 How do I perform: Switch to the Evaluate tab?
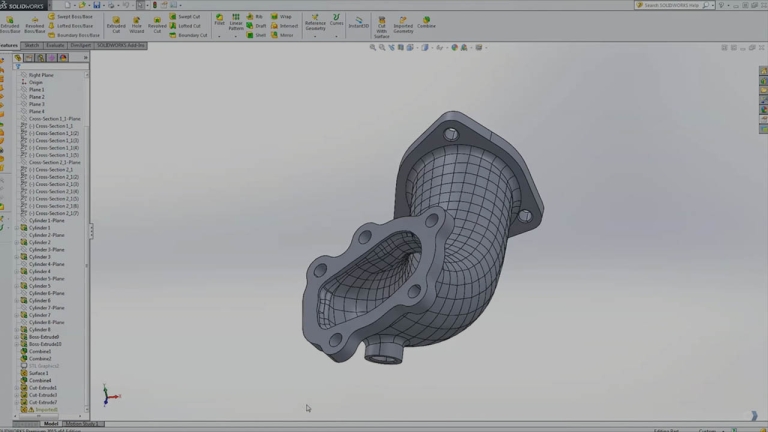[55, 46]
